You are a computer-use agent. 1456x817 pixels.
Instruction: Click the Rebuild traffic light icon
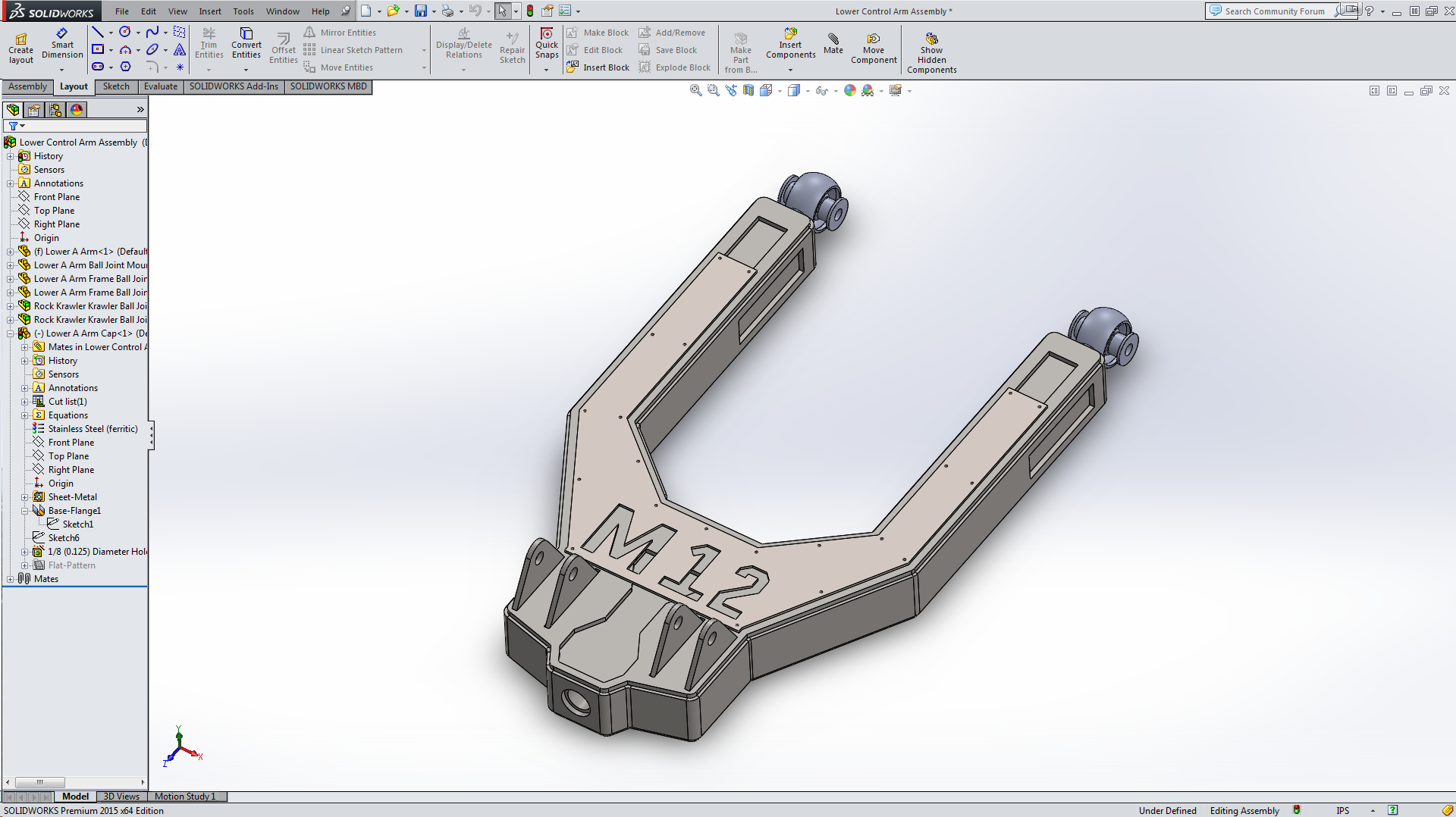[x=530, y=11]
